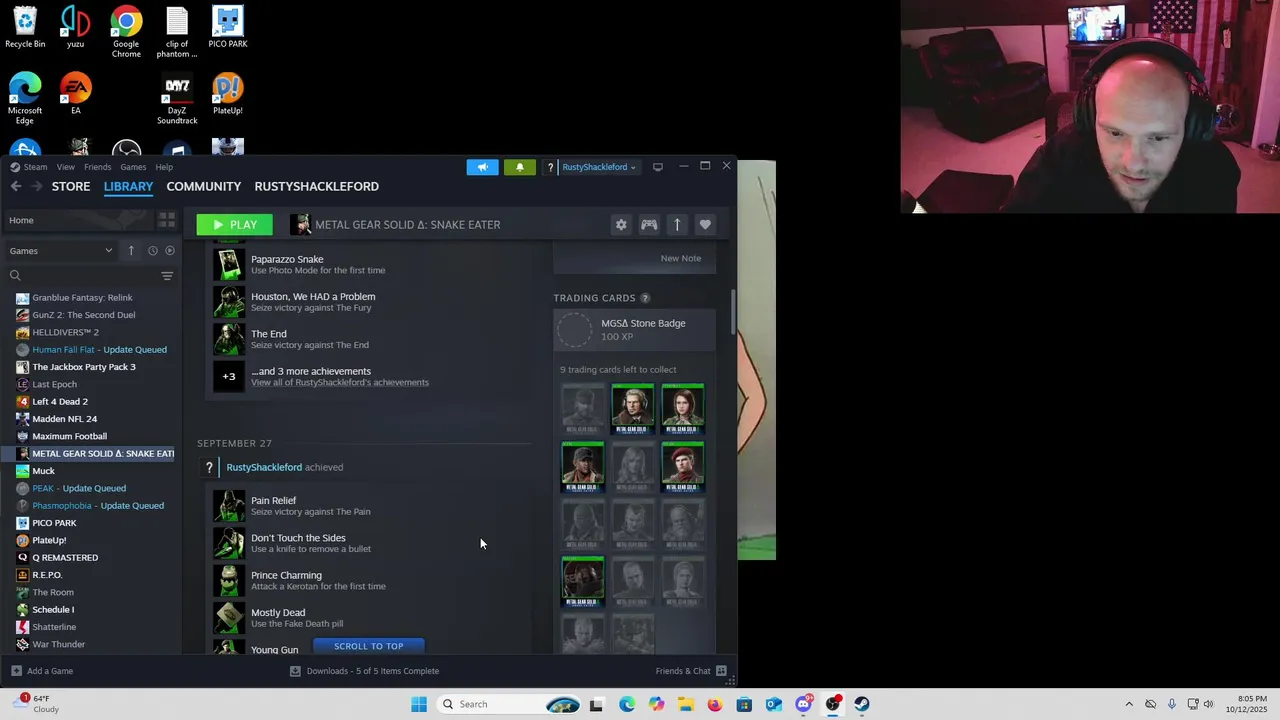Open Games menu
Viewport: 1280px width, 720px height.
coord(133,167)
